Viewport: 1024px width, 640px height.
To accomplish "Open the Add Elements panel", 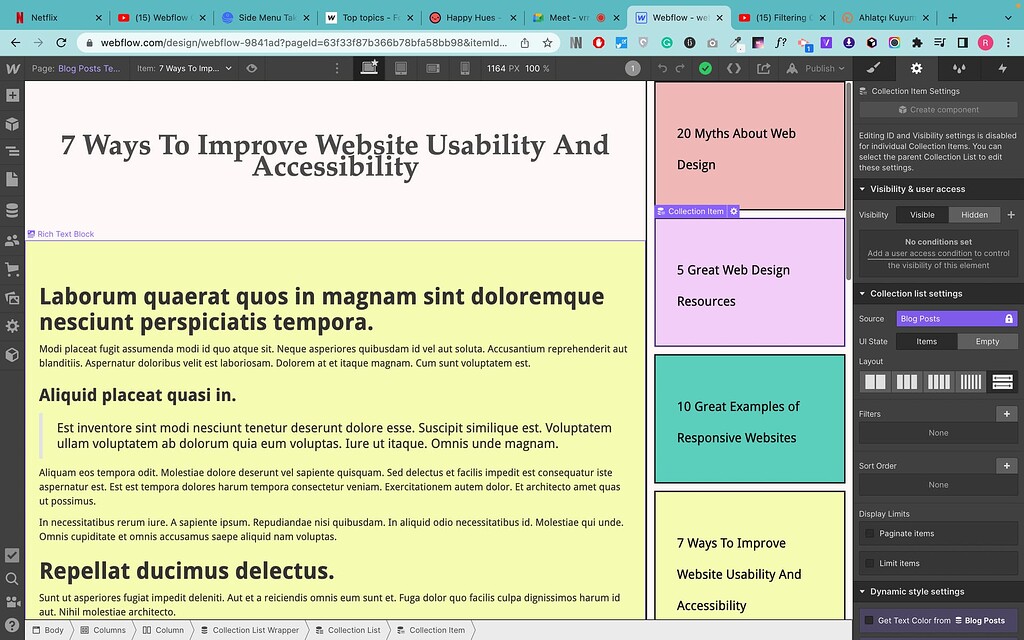I will point(12,95).
